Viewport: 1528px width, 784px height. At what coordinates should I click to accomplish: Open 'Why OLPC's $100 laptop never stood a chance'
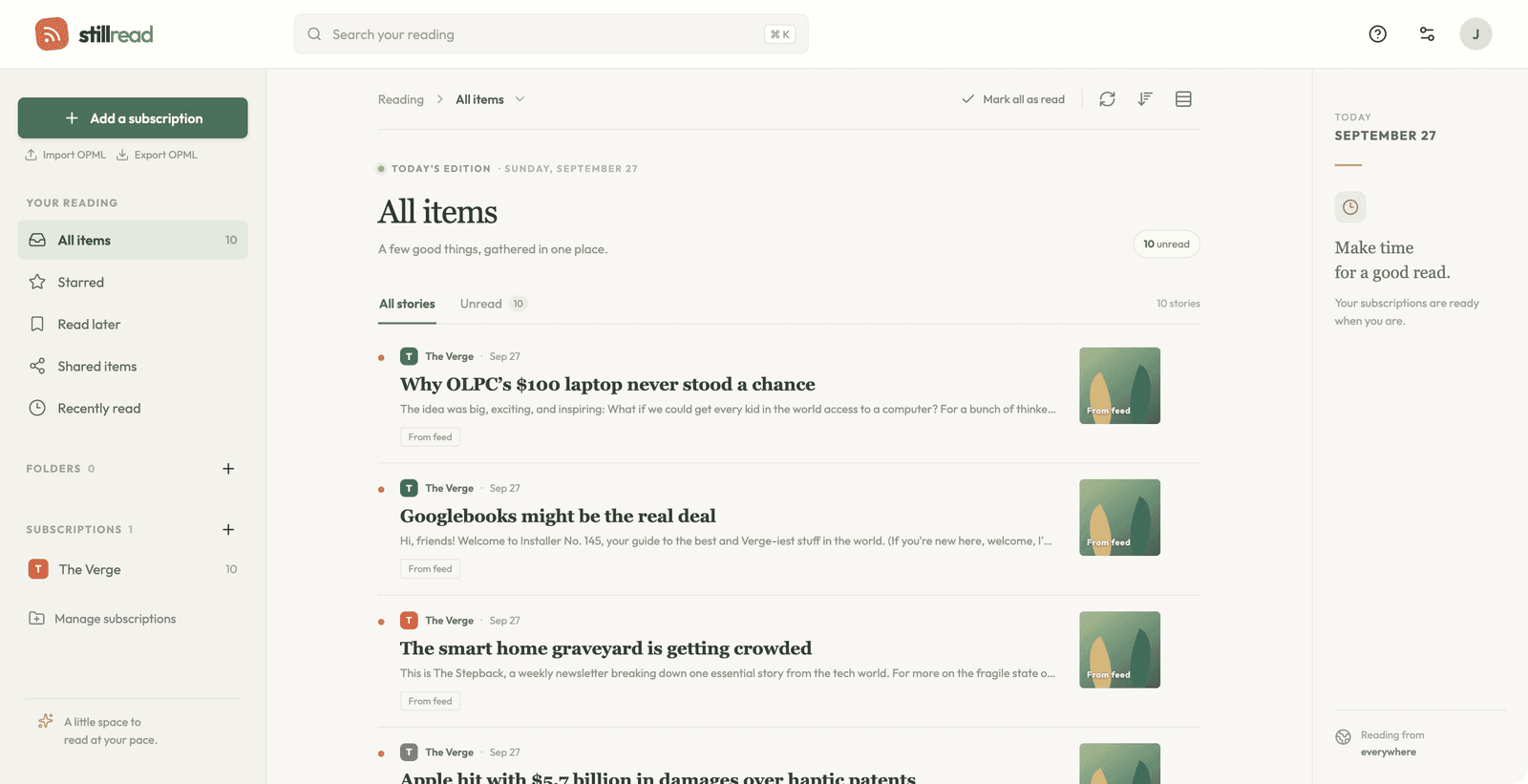click(x=607, y=384)
